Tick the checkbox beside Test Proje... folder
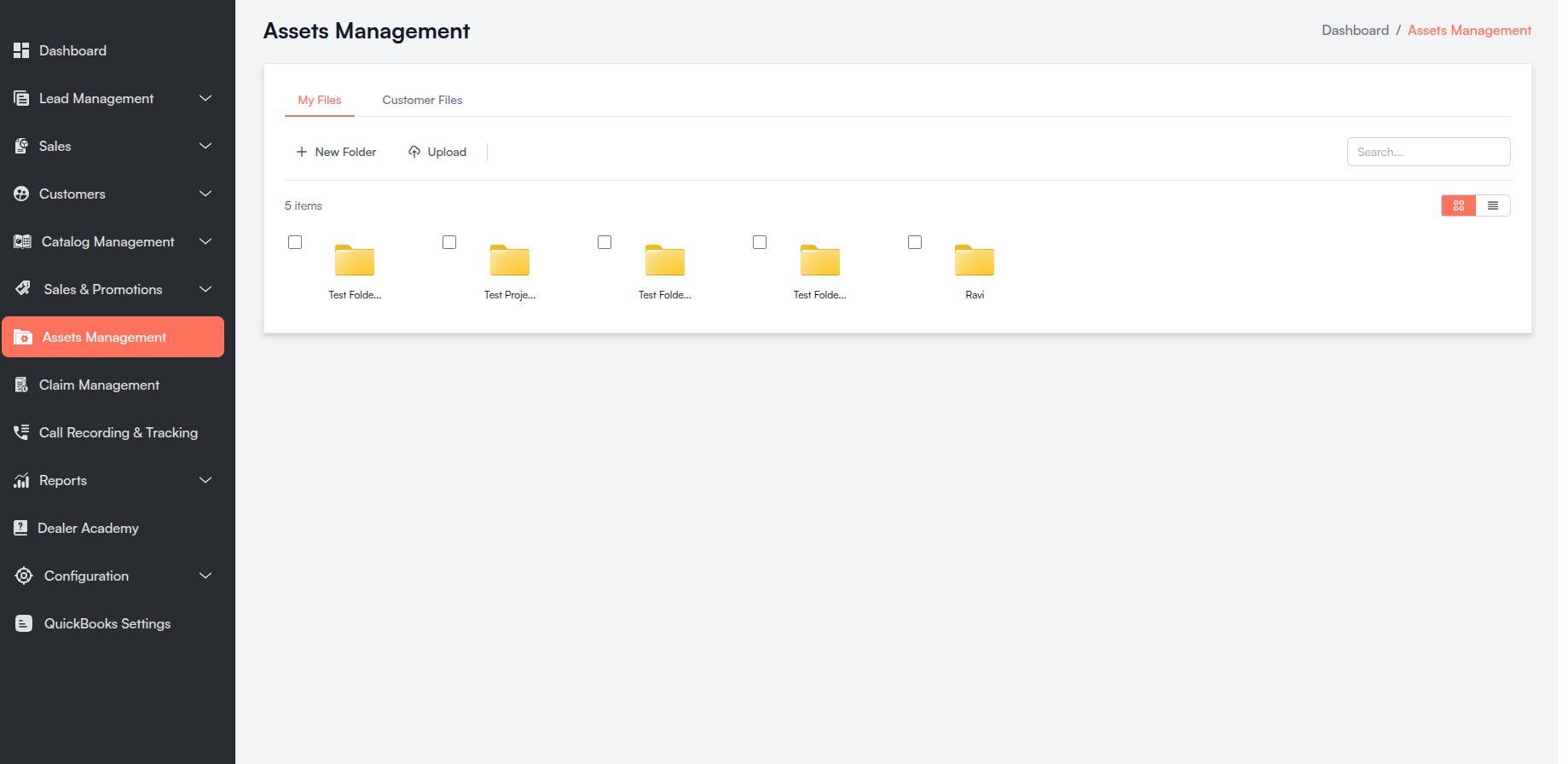1568x764 pixels. click(x=449, y=242)
